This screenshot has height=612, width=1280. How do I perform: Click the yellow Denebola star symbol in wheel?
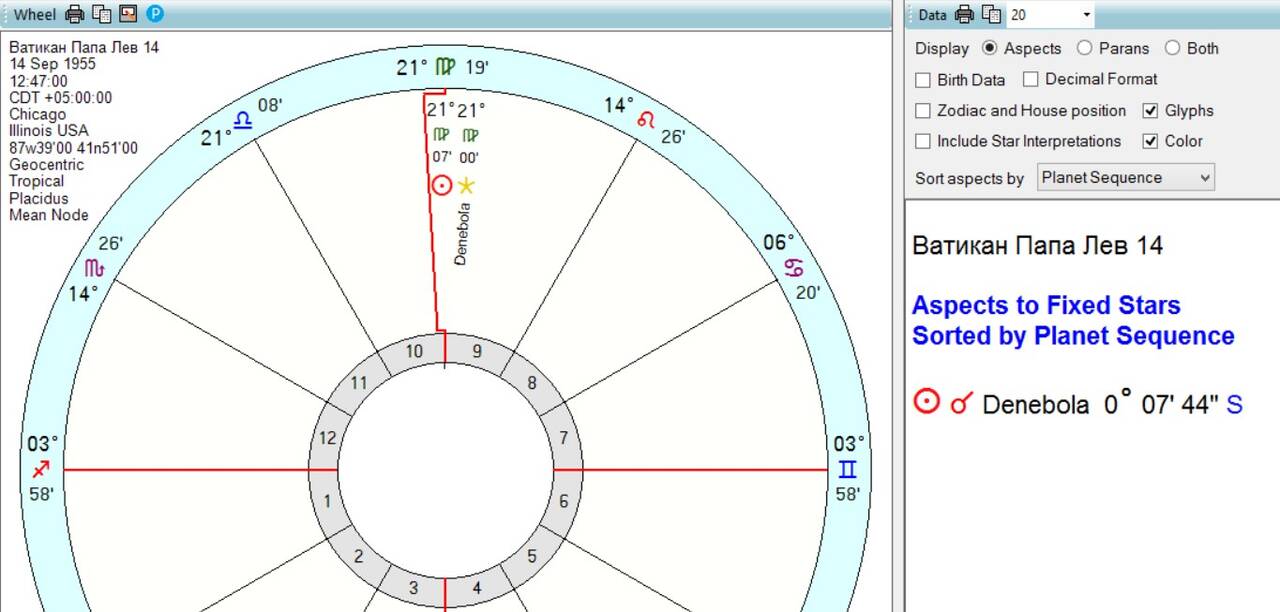click(466, 185)
